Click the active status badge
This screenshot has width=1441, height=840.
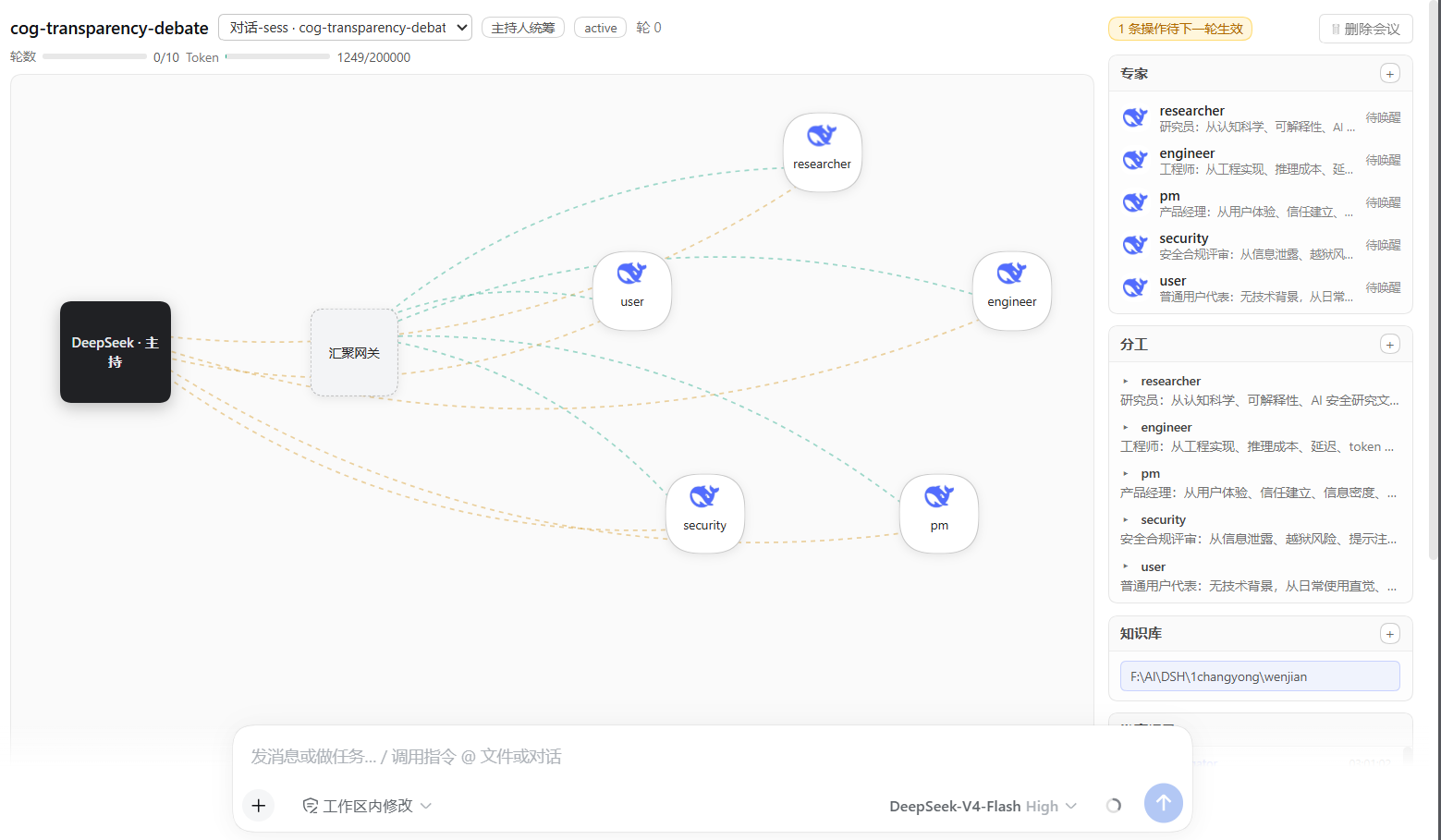tap(601, 28)
